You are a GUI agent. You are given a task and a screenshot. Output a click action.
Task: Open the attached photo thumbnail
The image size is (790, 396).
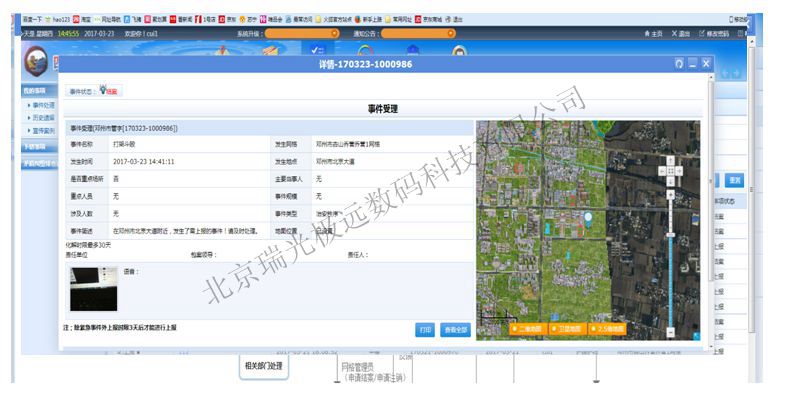(94, 289)
